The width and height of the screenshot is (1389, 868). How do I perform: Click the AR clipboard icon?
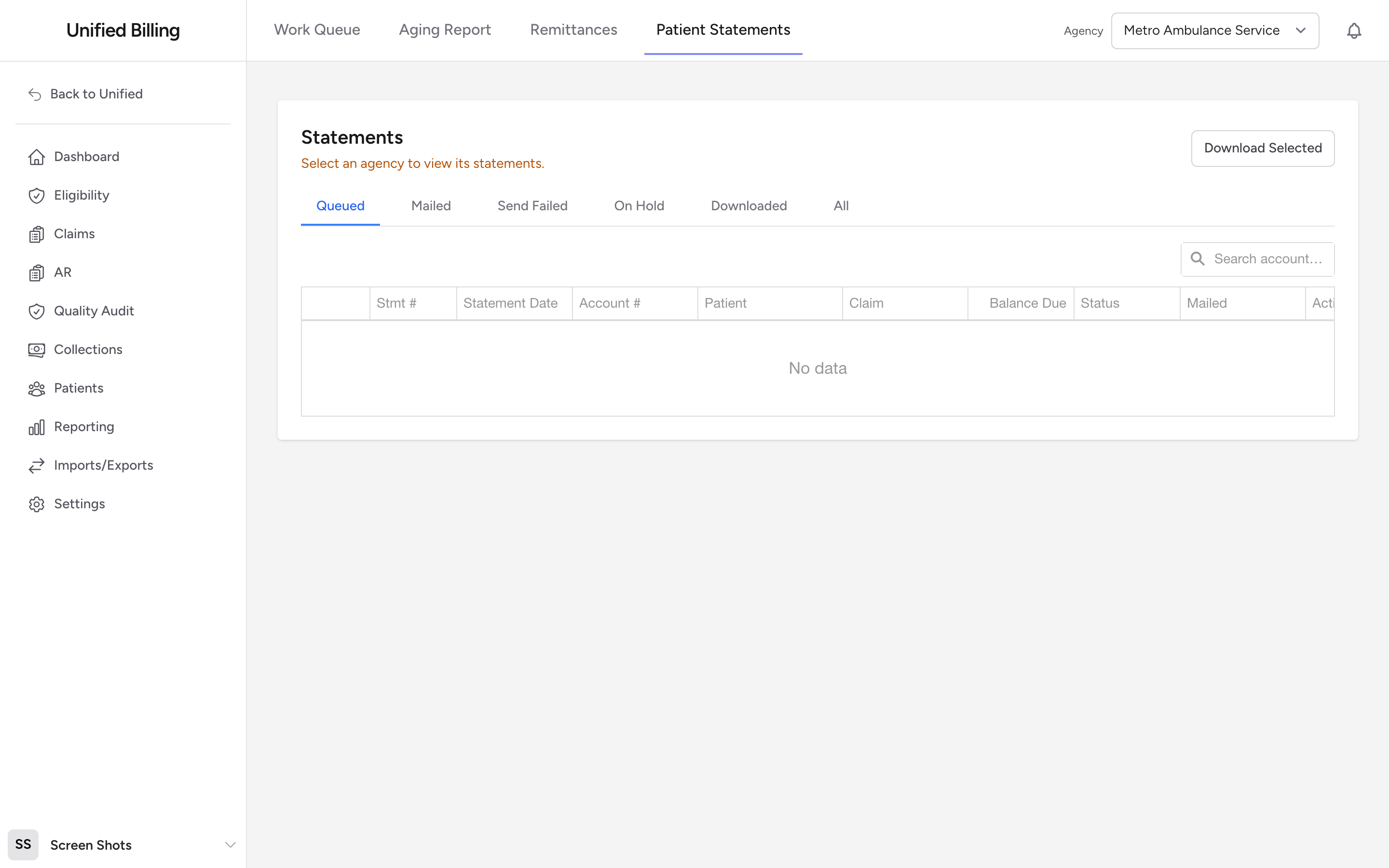click(36, 272)
